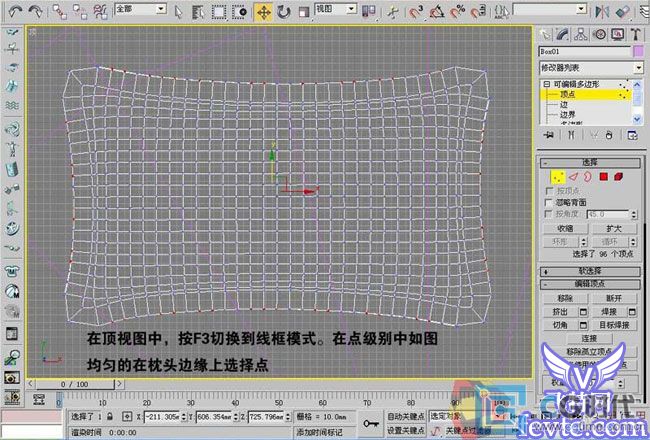650x440 pixels.
Task: Click the Mirror tool icon
Action: pyautogui.click(x=602, y=12)
